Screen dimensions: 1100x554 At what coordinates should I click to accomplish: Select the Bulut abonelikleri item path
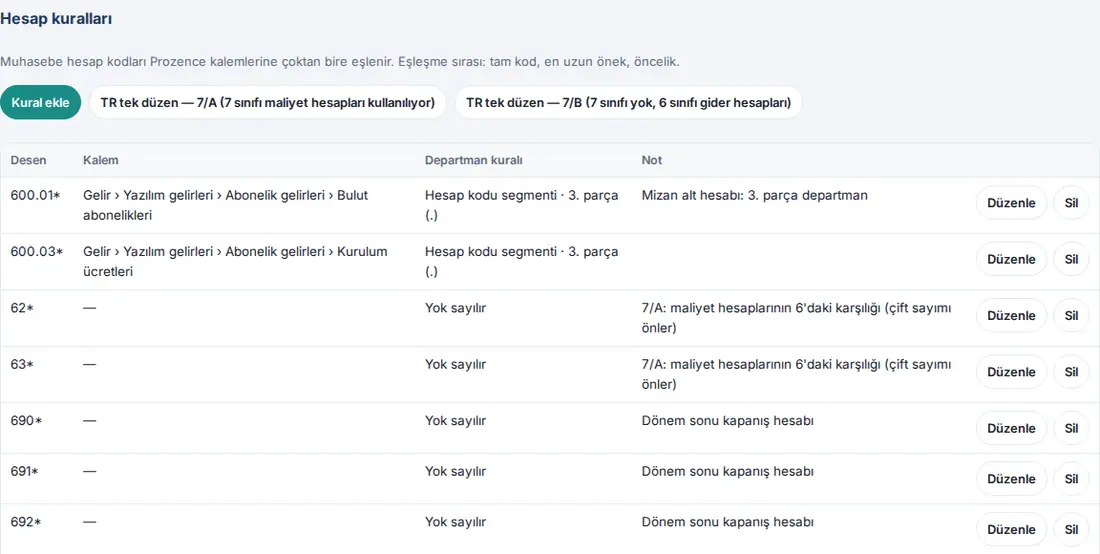point(225,205)
